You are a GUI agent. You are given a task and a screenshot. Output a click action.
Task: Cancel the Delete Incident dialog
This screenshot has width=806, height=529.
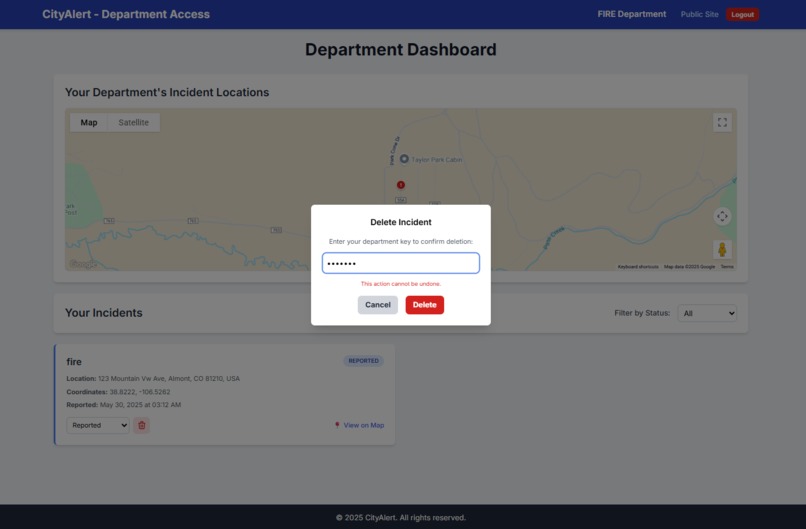point(377,305)
